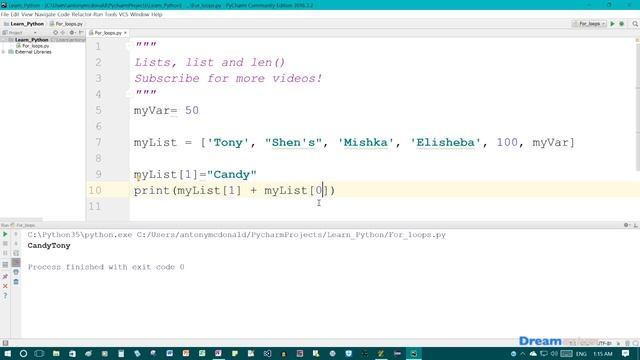Open Cortana search circle on taskbar
The height and width of the screenshot is (360, 640).
pyautogui.click(x=23, y=353)
